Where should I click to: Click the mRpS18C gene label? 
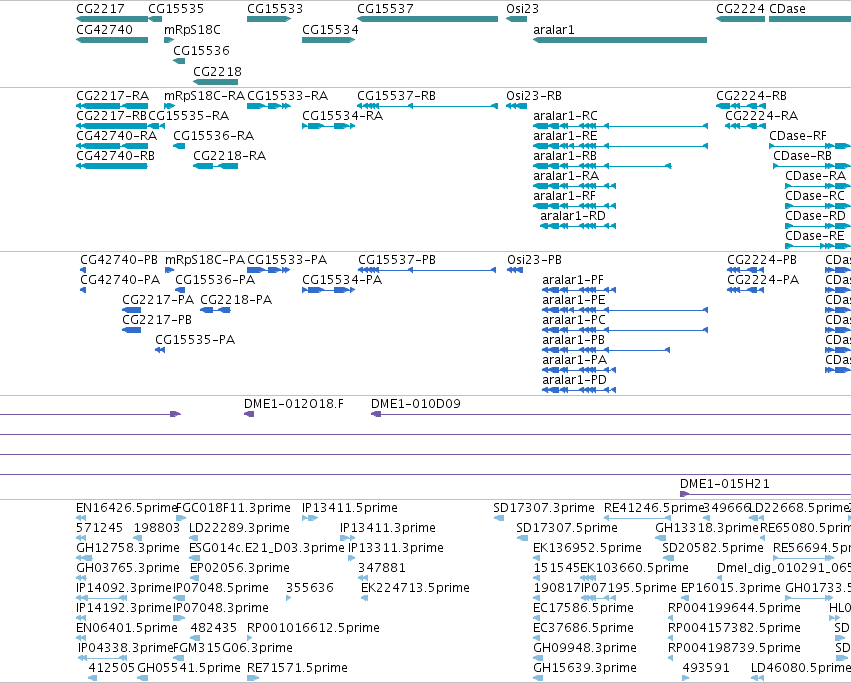pos(192,30)
